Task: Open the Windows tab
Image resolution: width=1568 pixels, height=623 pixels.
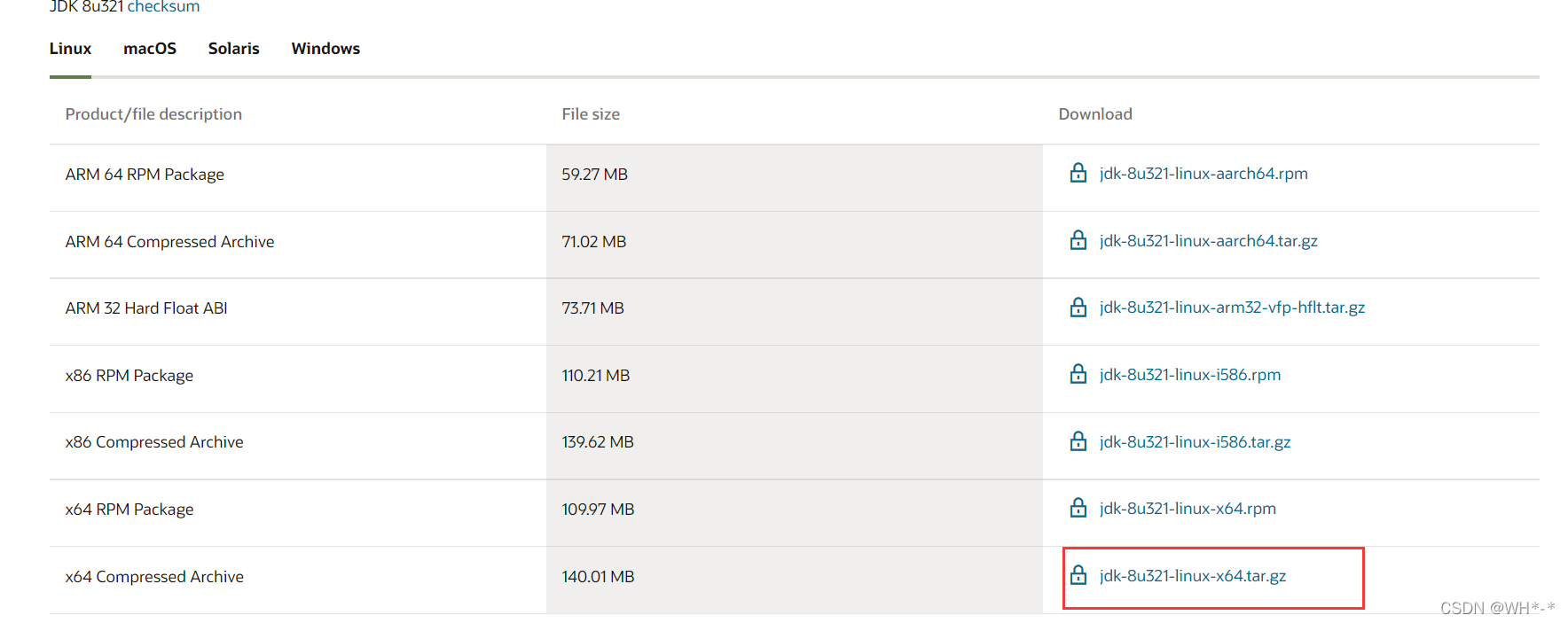Action: (325, 49)
